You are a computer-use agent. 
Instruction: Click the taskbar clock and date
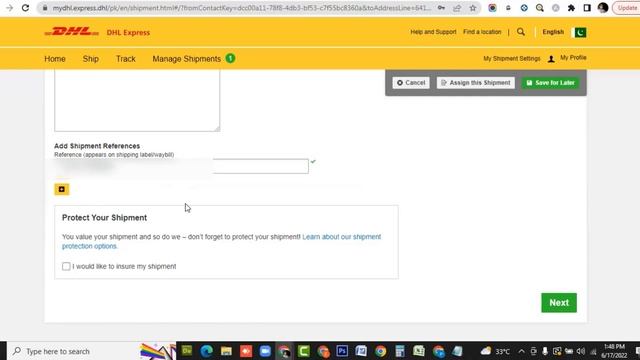point(614,351)
